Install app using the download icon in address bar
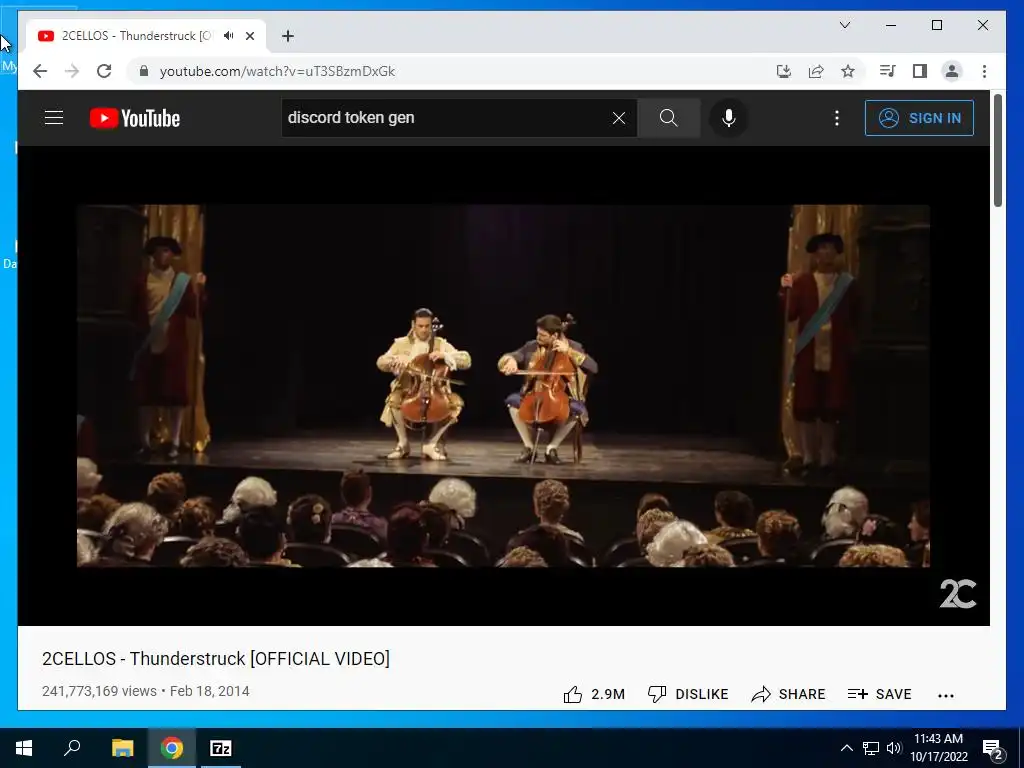Viewport: 1024px width, 768px height. (784, 71)
